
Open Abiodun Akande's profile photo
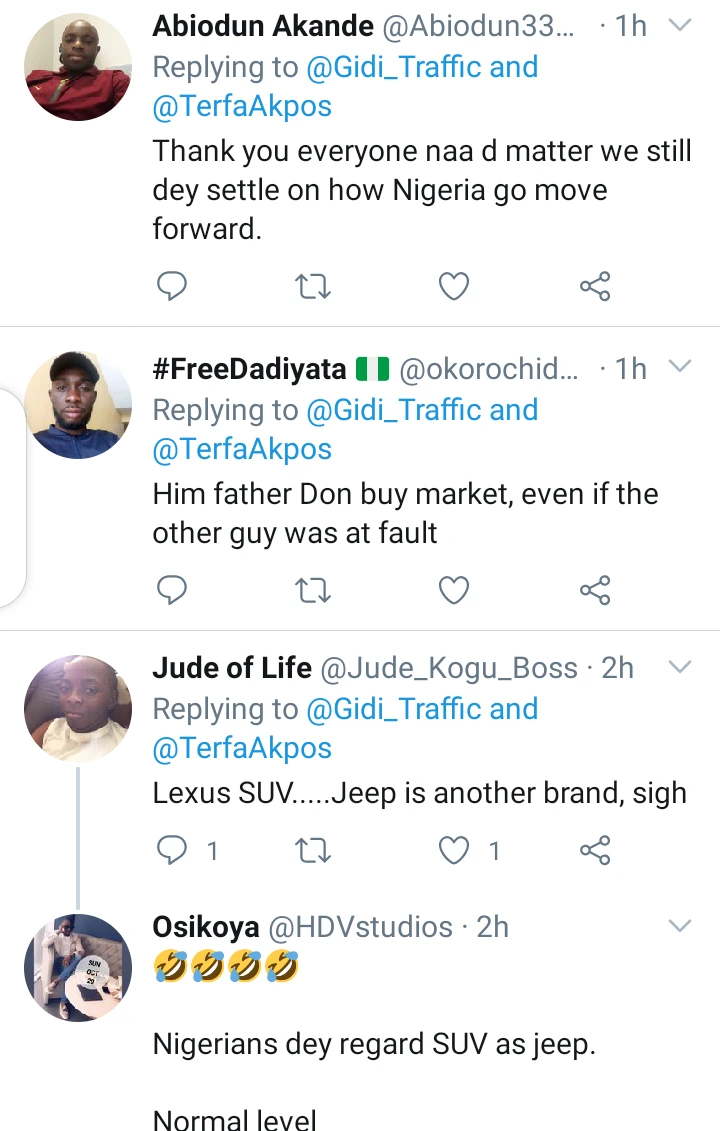[78, 67]
